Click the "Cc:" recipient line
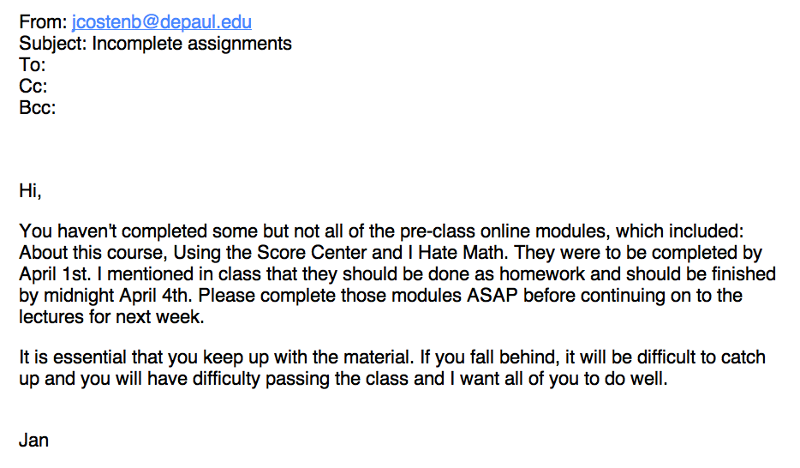800x468 pixels. click(34, 87)
